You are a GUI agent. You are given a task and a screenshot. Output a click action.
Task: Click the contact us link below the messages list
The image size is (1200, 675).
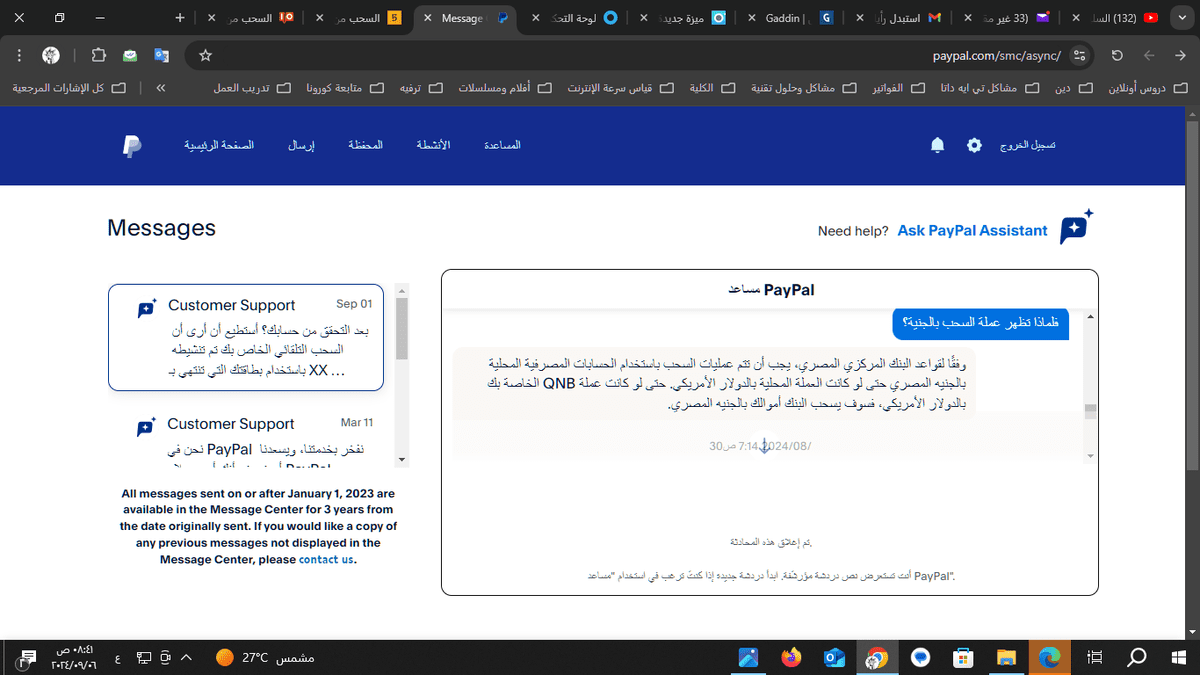point(326,560)
